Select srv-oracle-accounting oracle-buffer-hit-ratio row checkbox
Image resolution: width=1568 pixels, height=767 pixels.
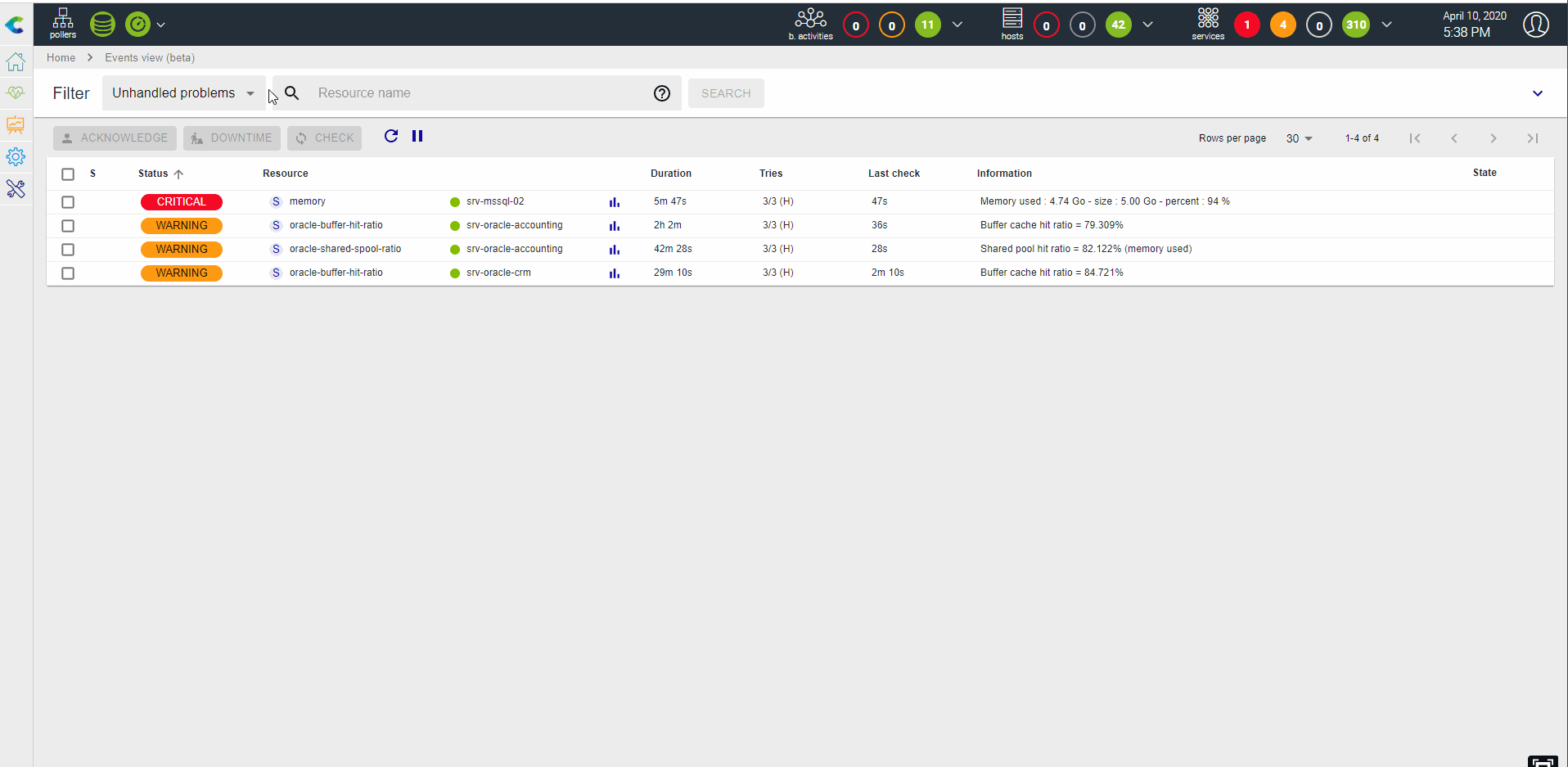(x=68, y=225)
